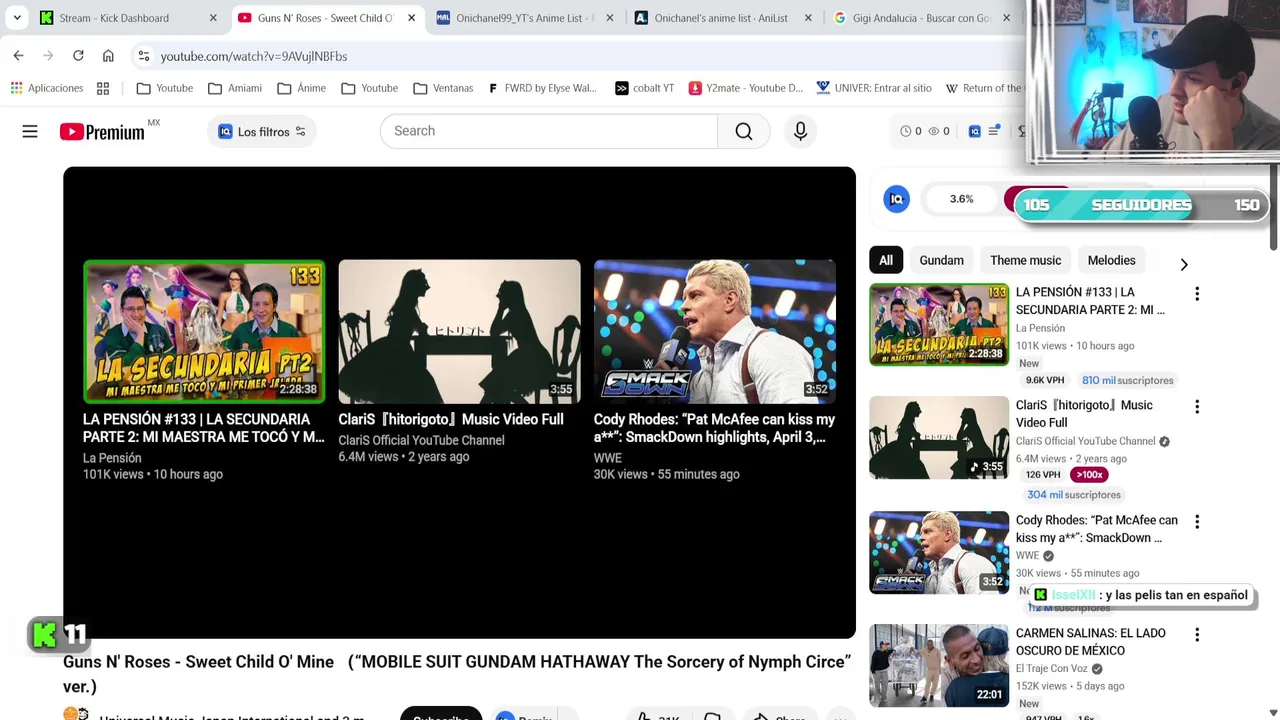Screen dimensions: 1280x720
Task: Select the All topic chip
Action: pyautogui.click(x=886, y=260)
